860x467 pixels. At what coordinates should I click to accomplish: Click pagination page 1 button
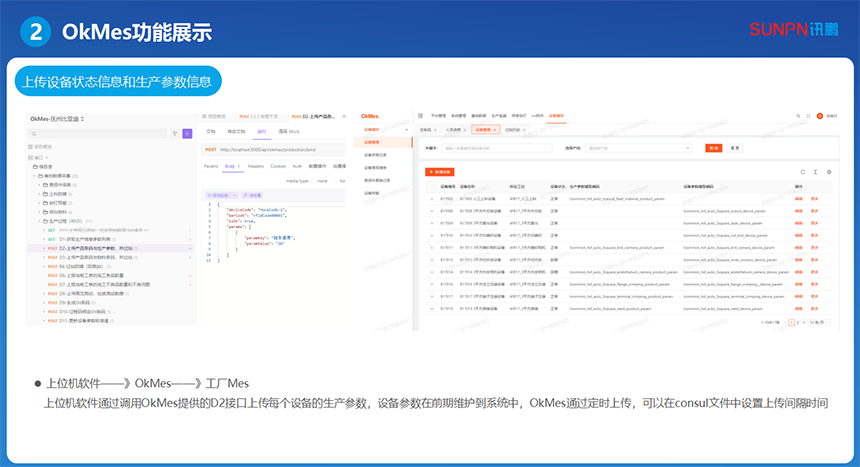point(791,323)
